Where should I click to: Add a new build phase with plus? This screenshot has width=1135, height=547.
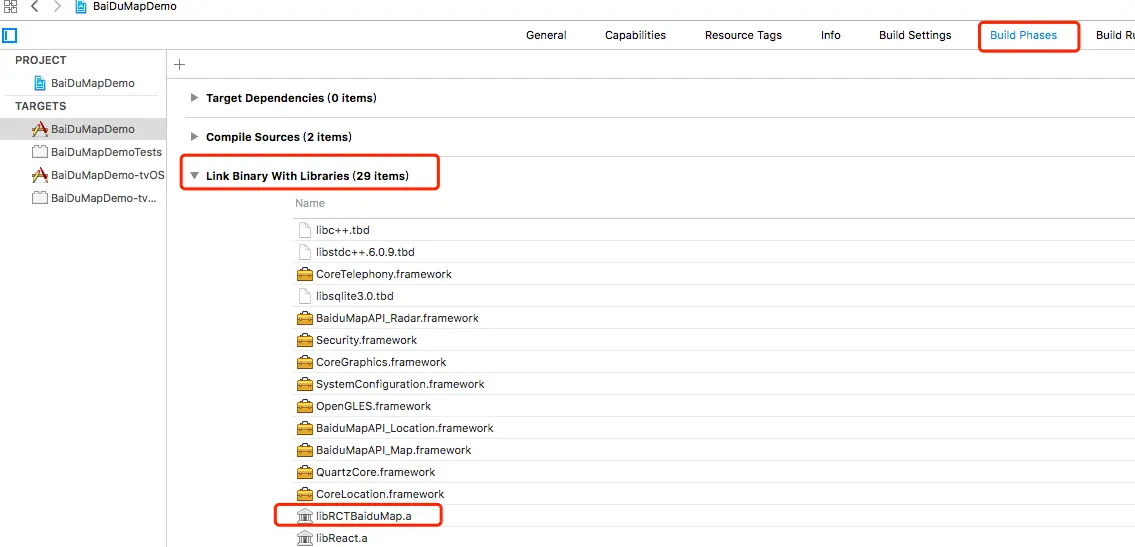pos(180,64)
